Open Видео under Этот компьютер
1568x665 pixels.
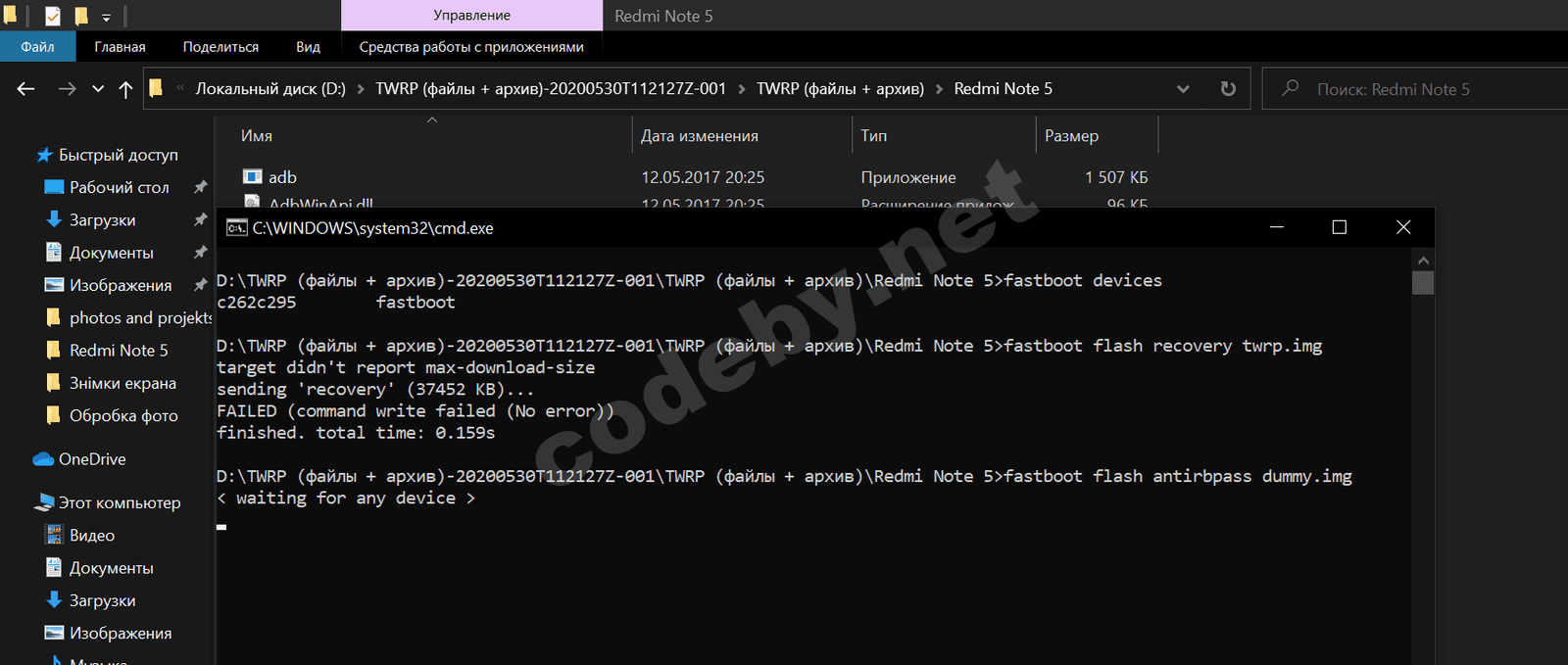(x=92, y=536)
